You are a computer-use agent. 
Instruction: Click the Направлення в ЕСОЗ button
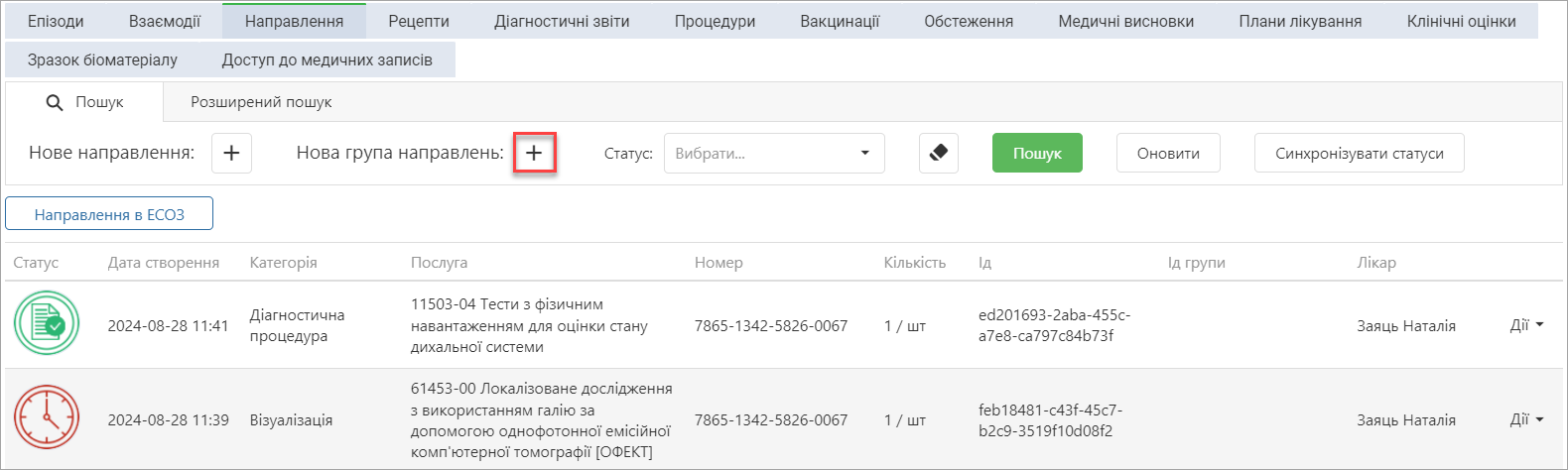109,214
